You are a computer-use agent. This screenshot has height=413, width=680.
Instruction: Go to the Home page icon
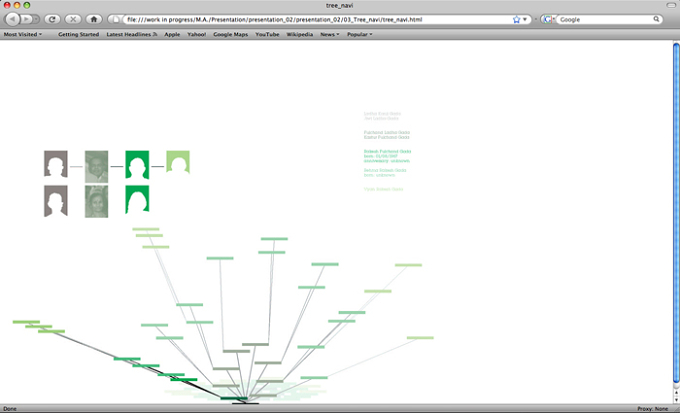(93, 19)
